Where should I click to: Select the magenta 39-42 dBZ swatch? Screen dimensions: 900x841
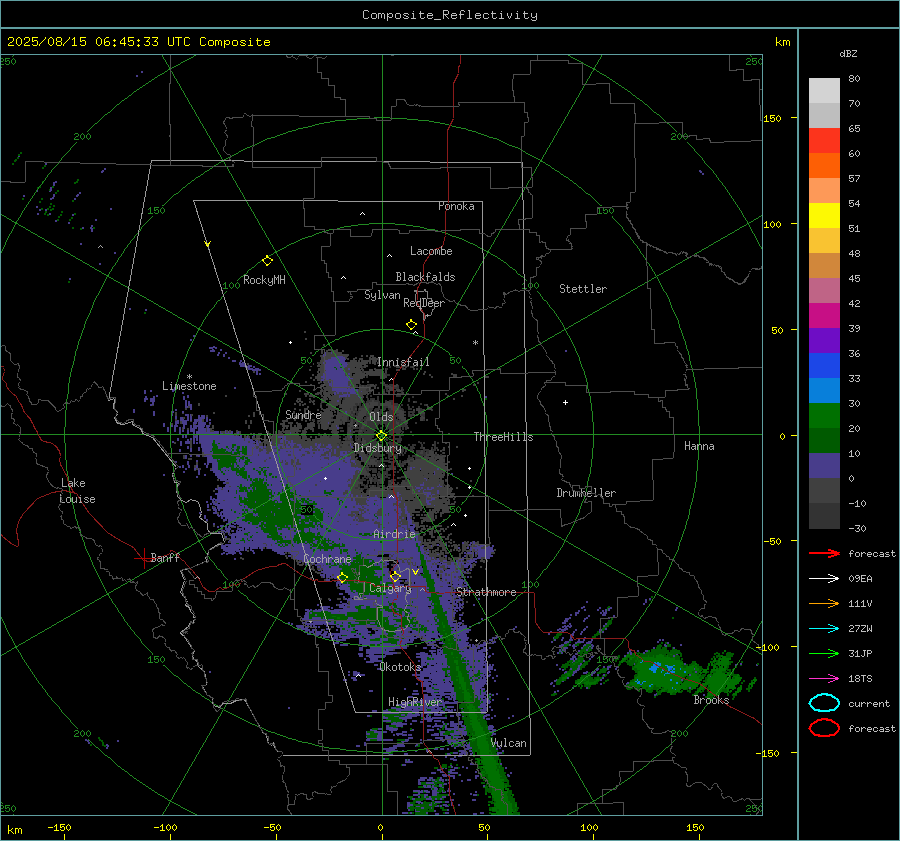tap(824, 316)
